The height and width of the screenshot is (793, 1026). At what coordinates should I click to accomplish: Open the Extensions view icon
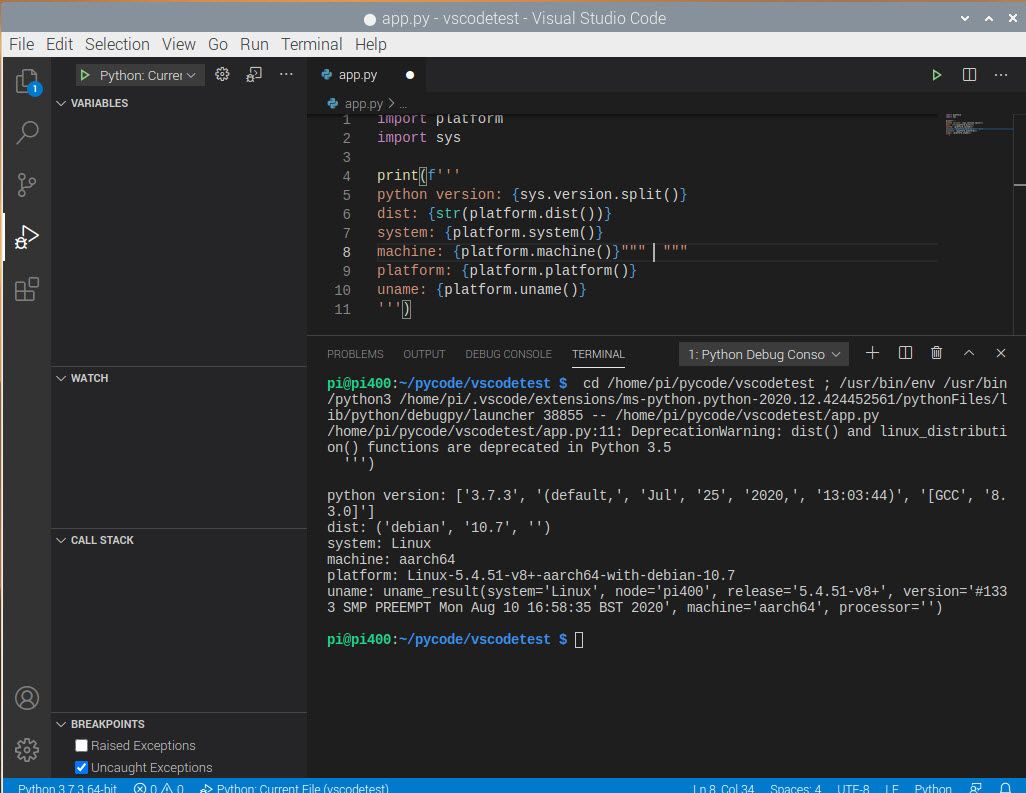point(27,289)
